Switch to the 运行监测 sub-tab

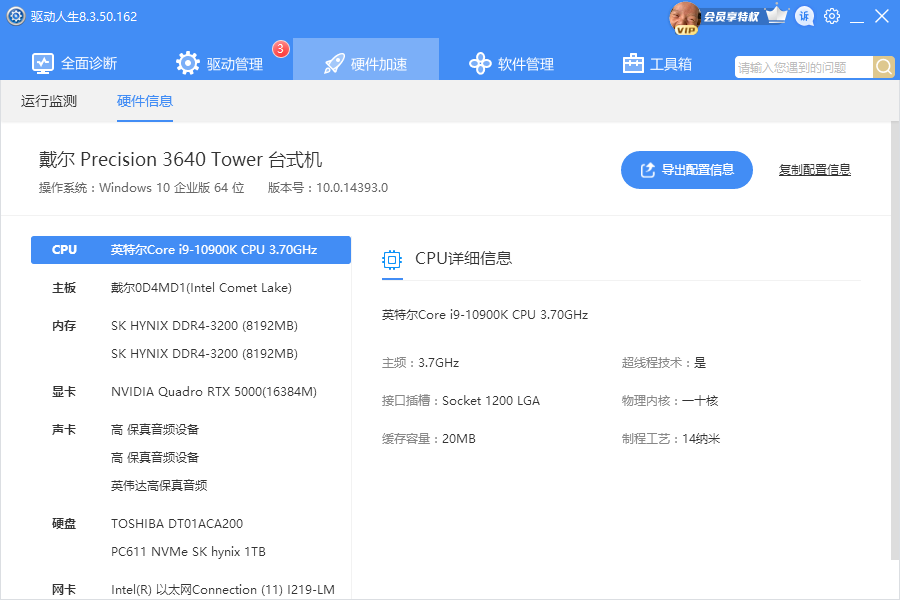click(49, 101)
